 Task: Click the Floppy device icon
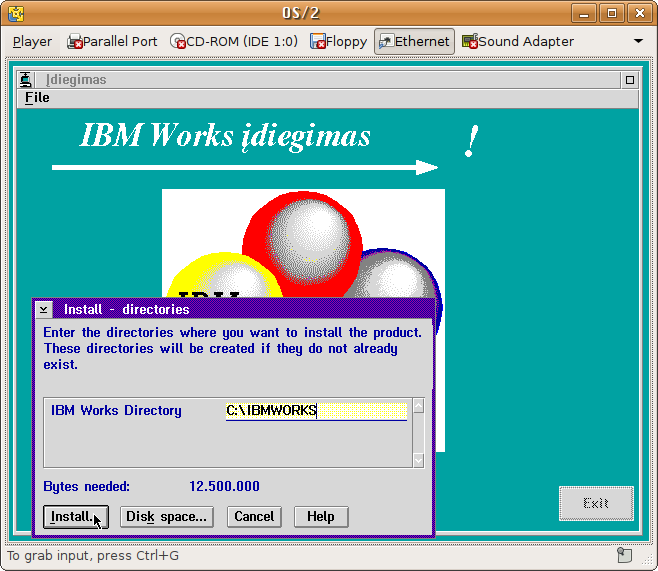[318, 42]
